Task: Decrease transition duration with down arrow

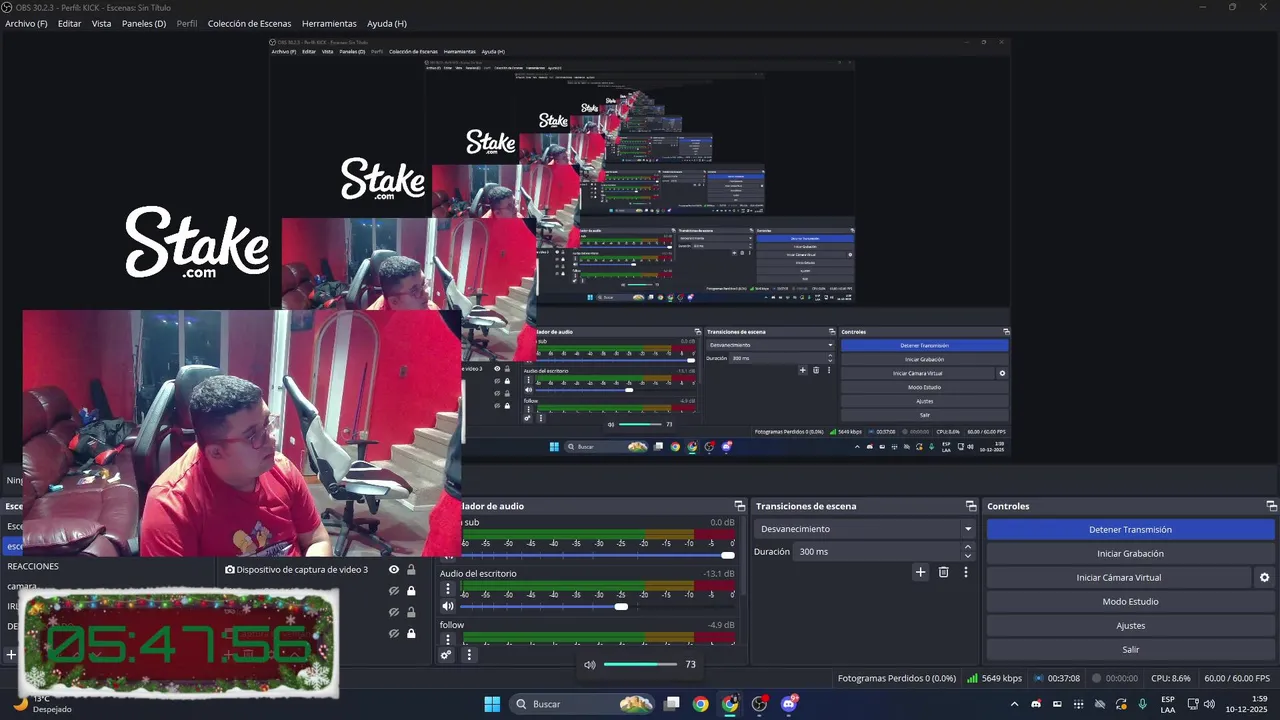Action: 967,556
